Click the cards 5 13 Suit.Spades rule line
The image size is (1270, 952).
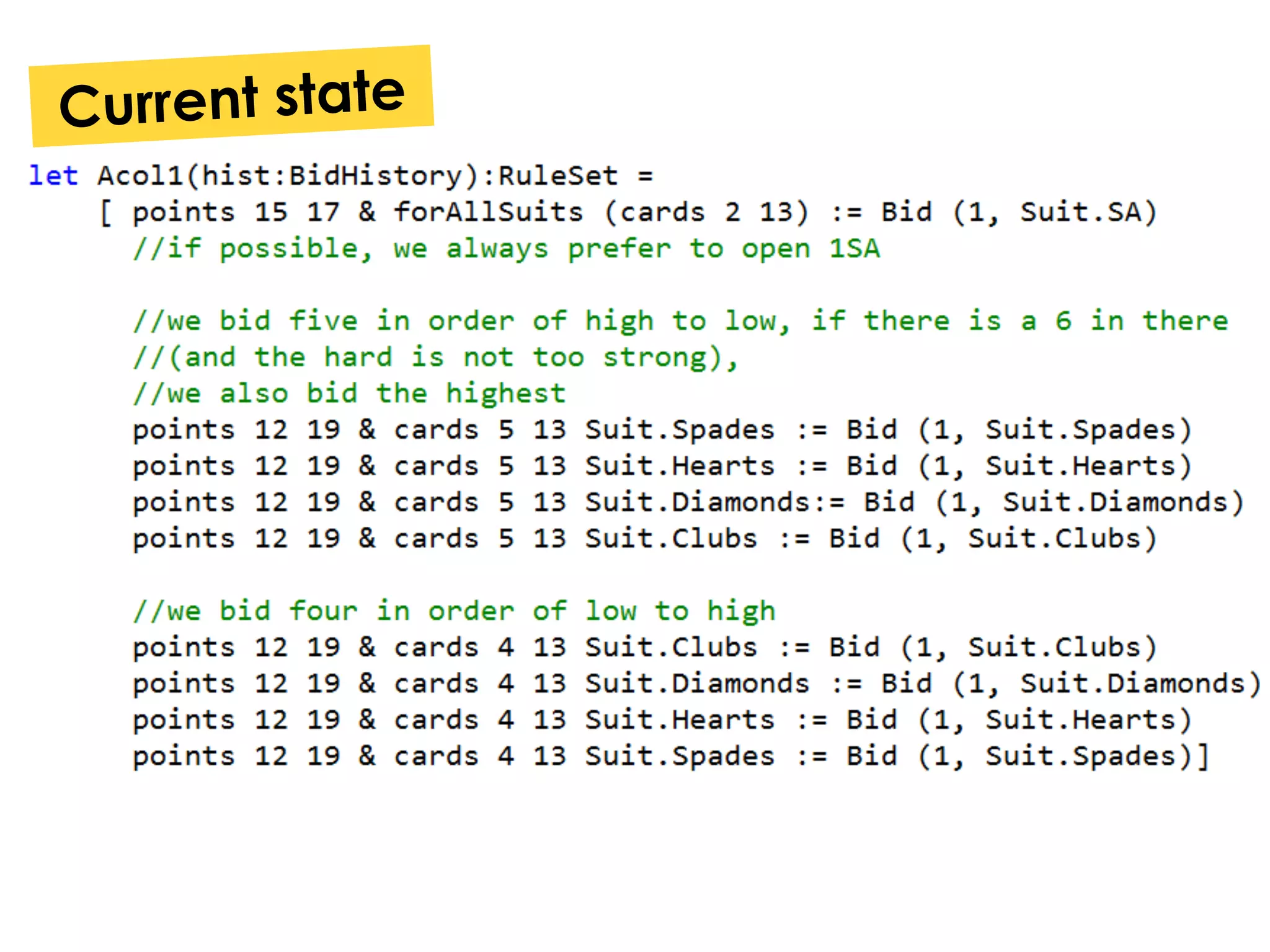661,430
